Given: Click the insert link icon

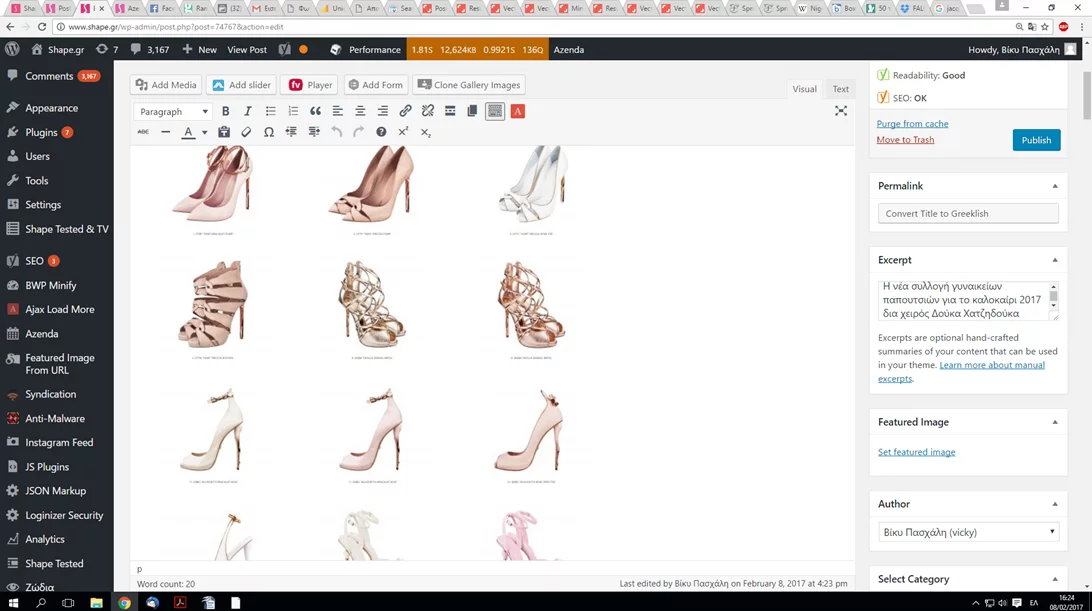Looking at the screenshot, I should (405, 112).
